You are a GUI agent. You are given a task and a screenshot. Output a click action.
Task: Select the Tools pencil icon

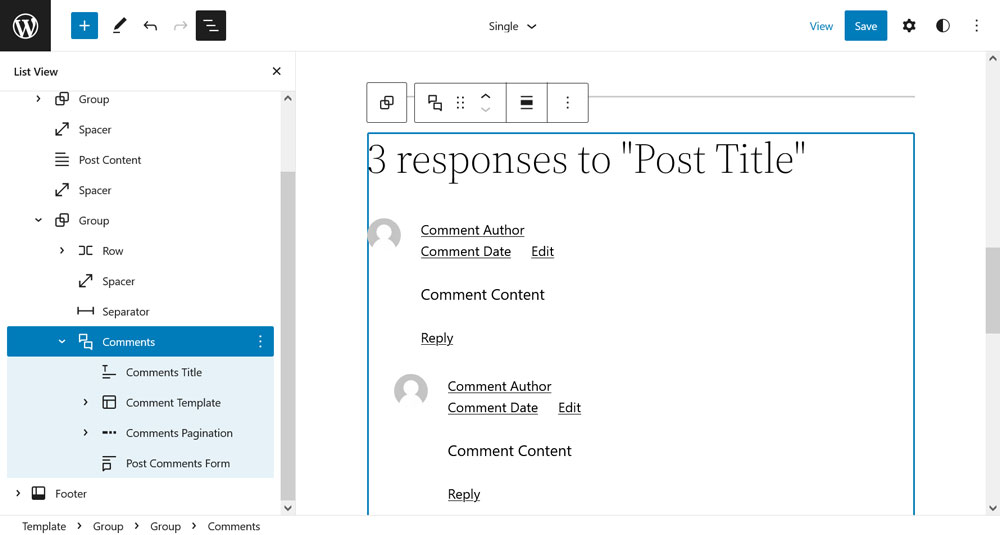click(119, 26)
